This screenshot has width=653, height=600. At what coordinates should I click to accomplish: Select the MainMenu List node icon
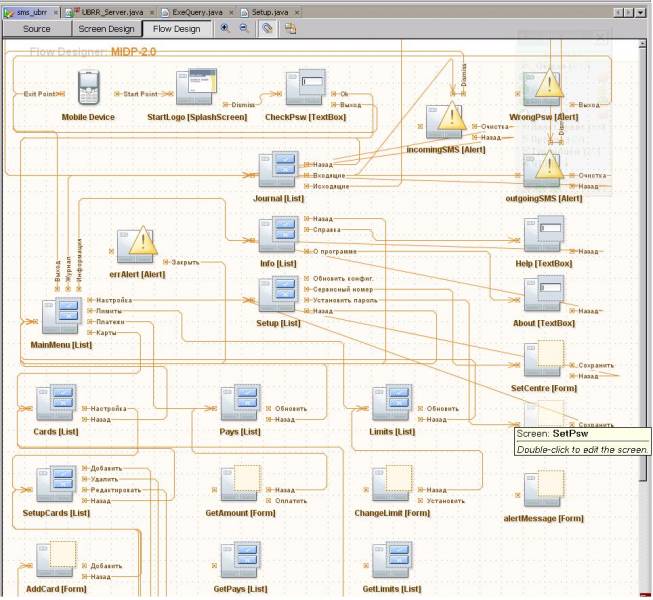click(x=62, y=315)
